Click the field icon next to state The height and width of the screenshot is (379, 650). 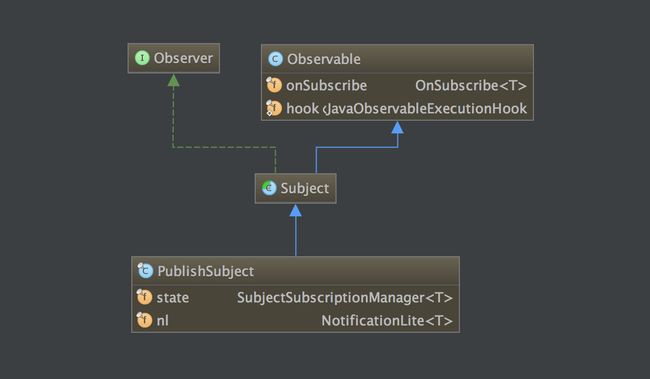click(x=144, y=297)
